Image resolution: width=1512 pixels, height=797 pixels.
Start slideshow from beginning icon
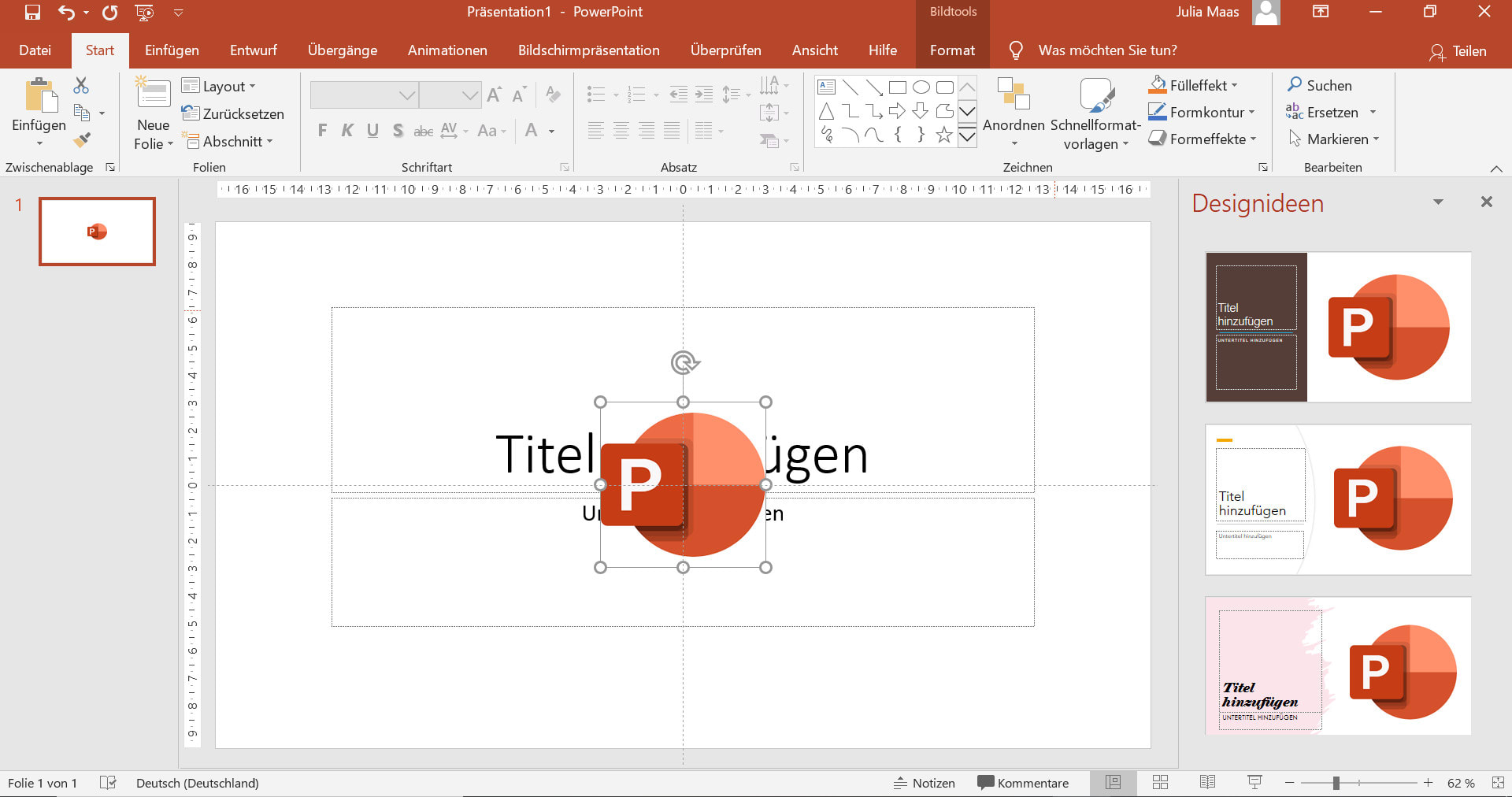point(144,12)
